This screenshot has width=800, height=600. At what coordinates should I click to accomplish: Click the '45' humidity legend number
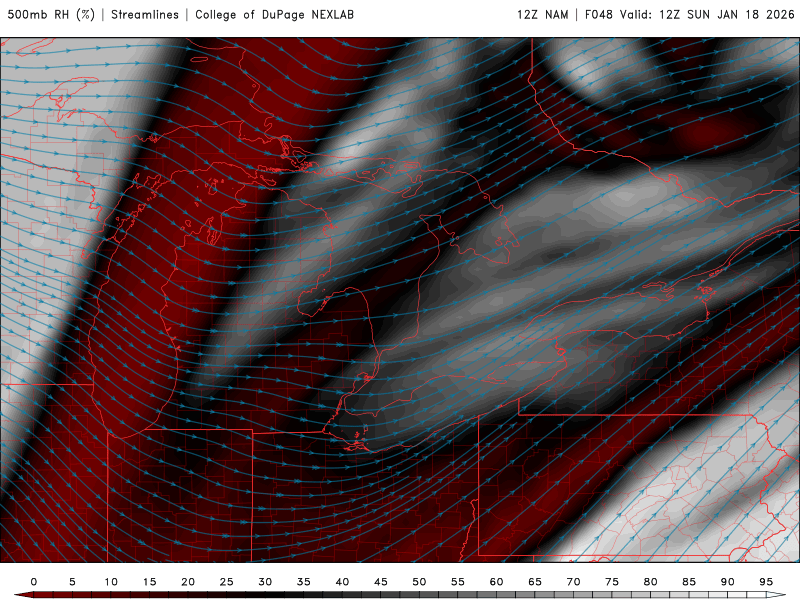pos(381,582)
